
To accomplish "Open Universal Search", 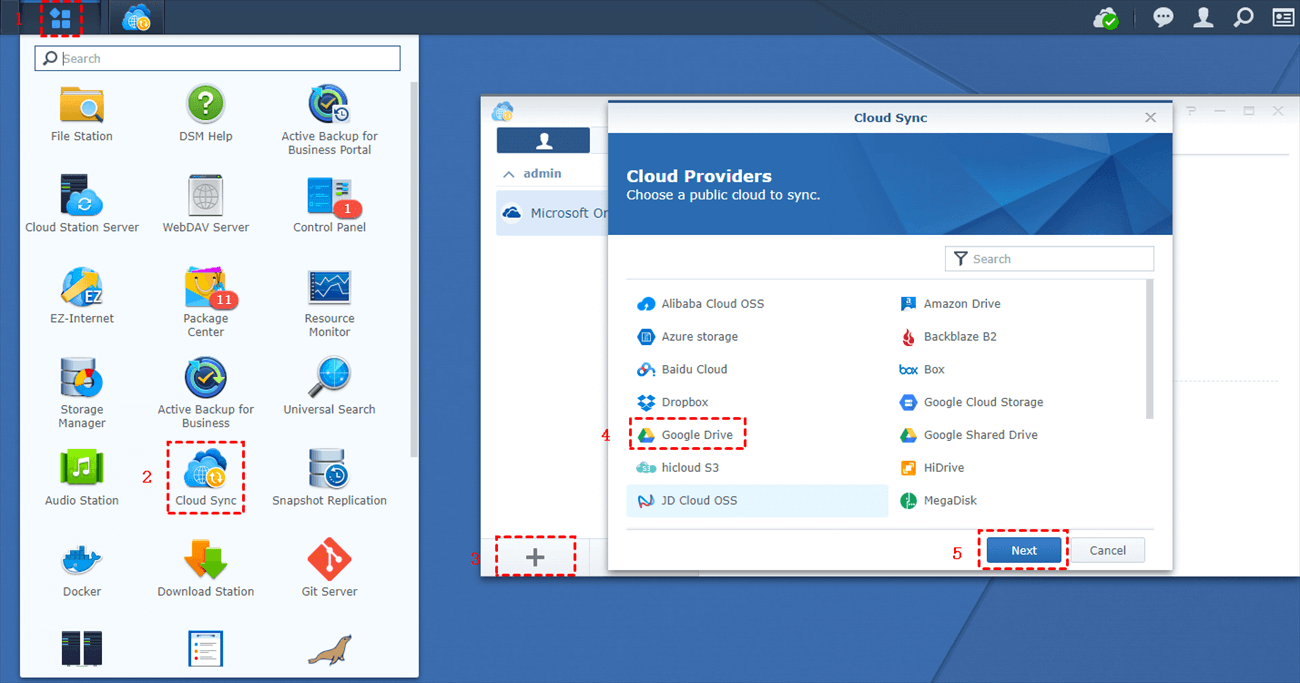I will 329,386.
